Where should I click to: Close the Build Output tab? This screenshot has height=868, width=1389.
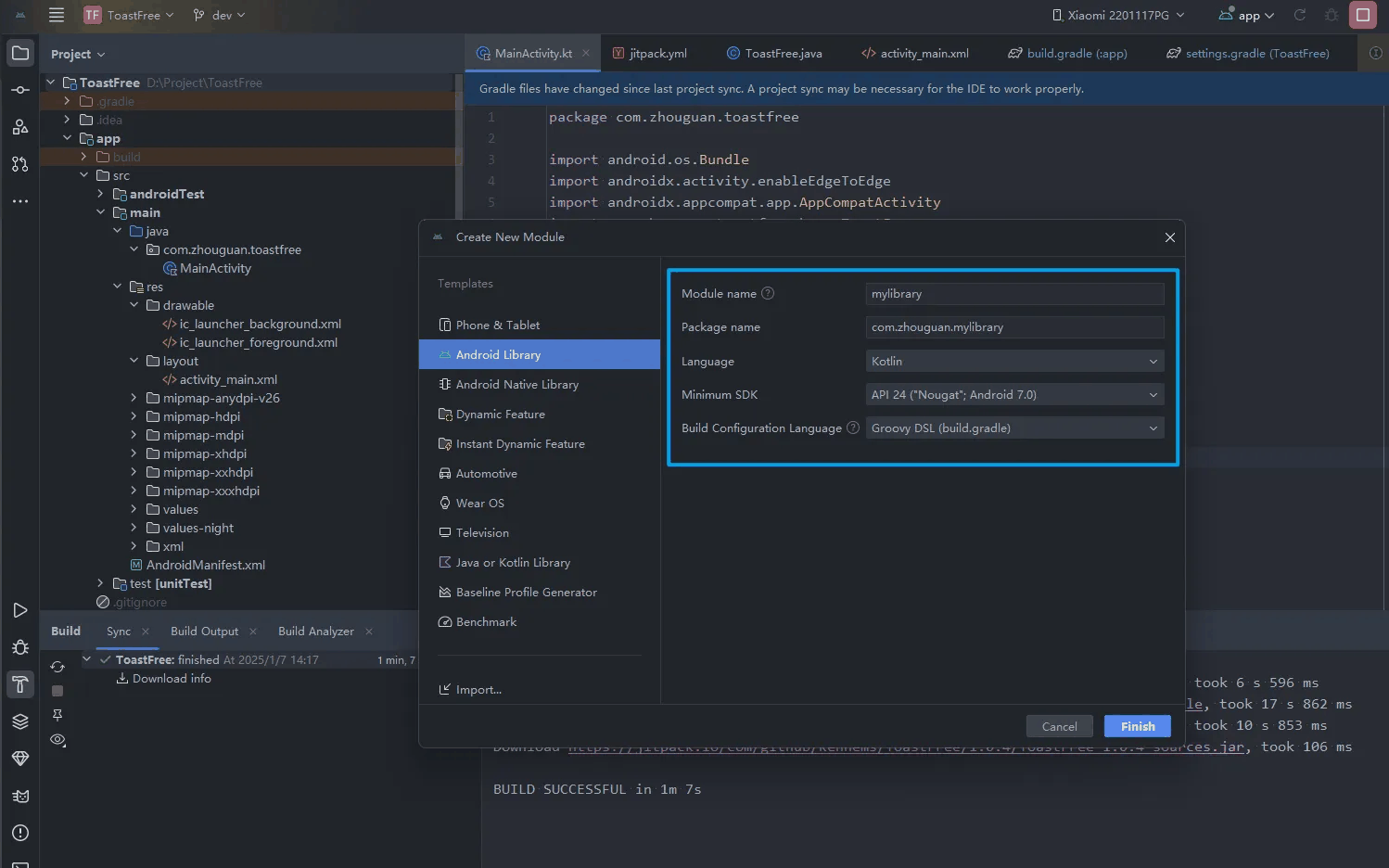click(253, 632)
